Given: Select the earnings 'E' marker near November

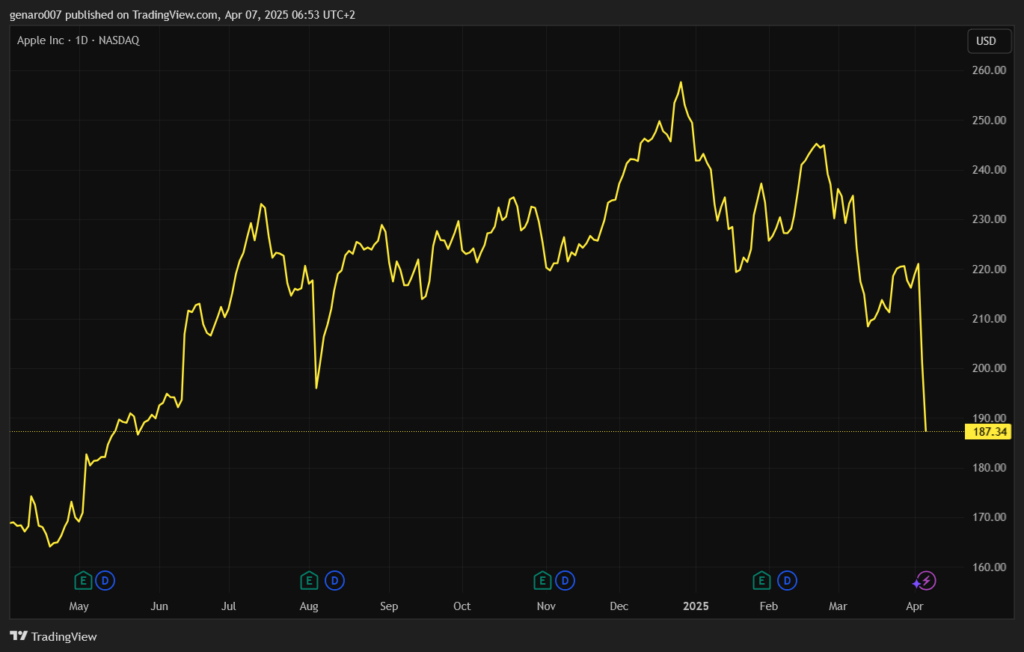Looking at the screenshot, I should [x=542, y=580].
